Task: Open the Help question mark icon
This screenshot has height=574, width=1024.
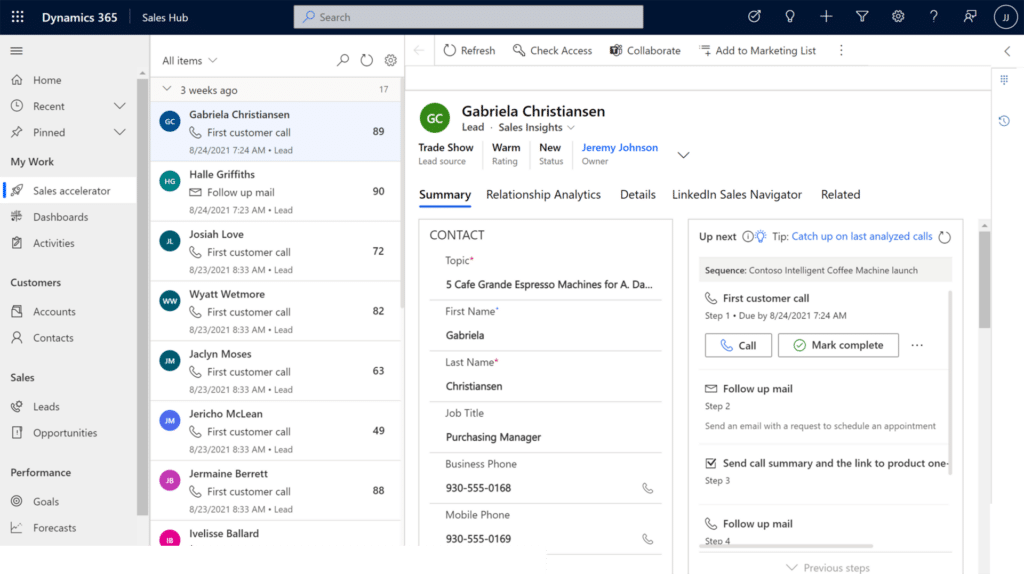Action: (934, 17)
